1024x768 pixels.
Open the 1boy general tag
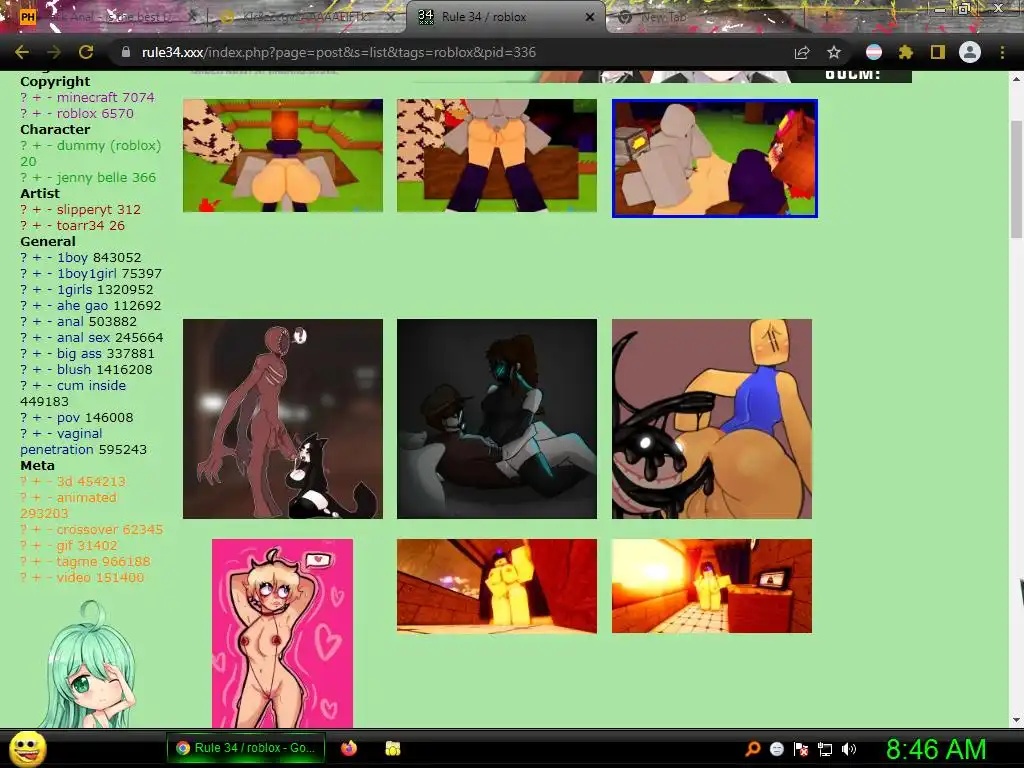(x=72, y=257)
